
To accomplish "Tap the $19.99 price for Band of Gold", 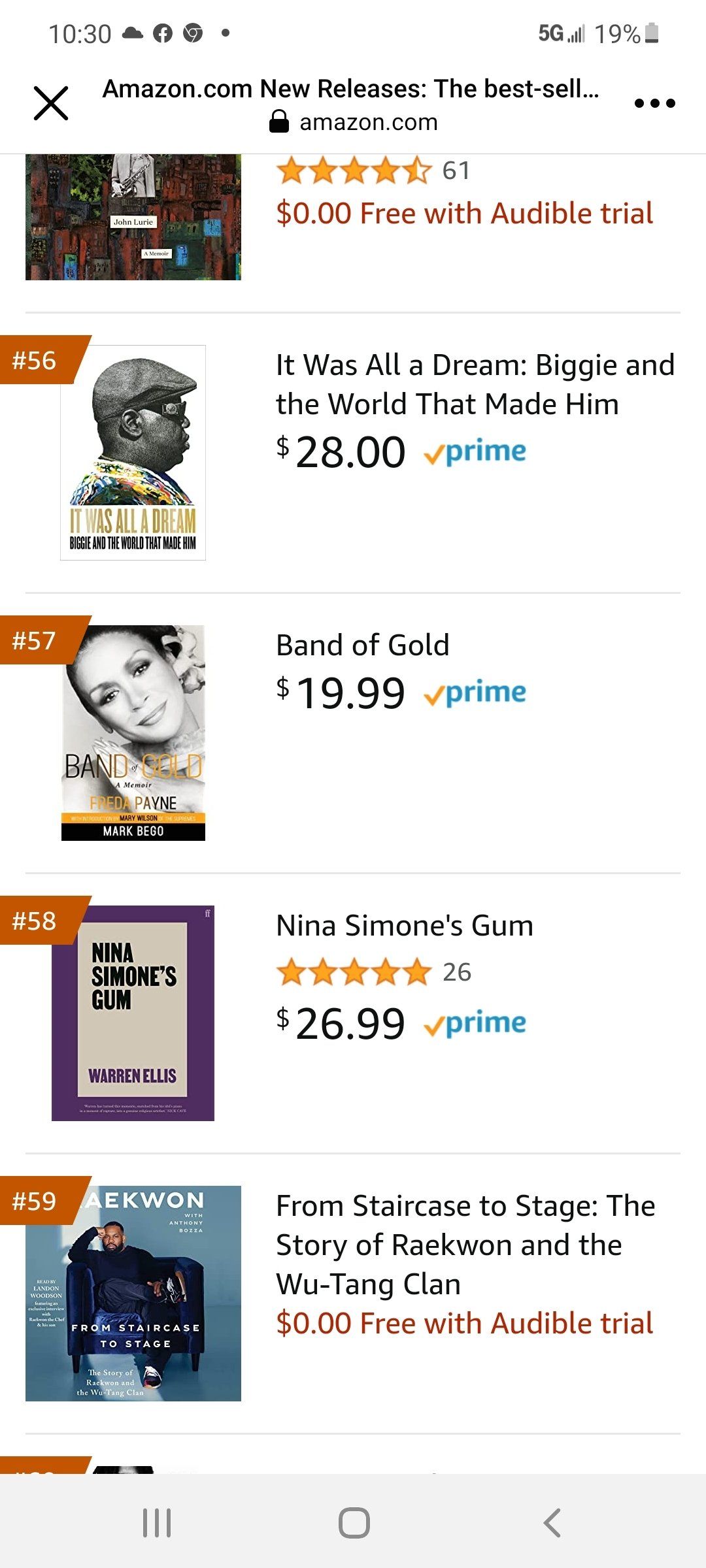I will (x=350, y=693).
